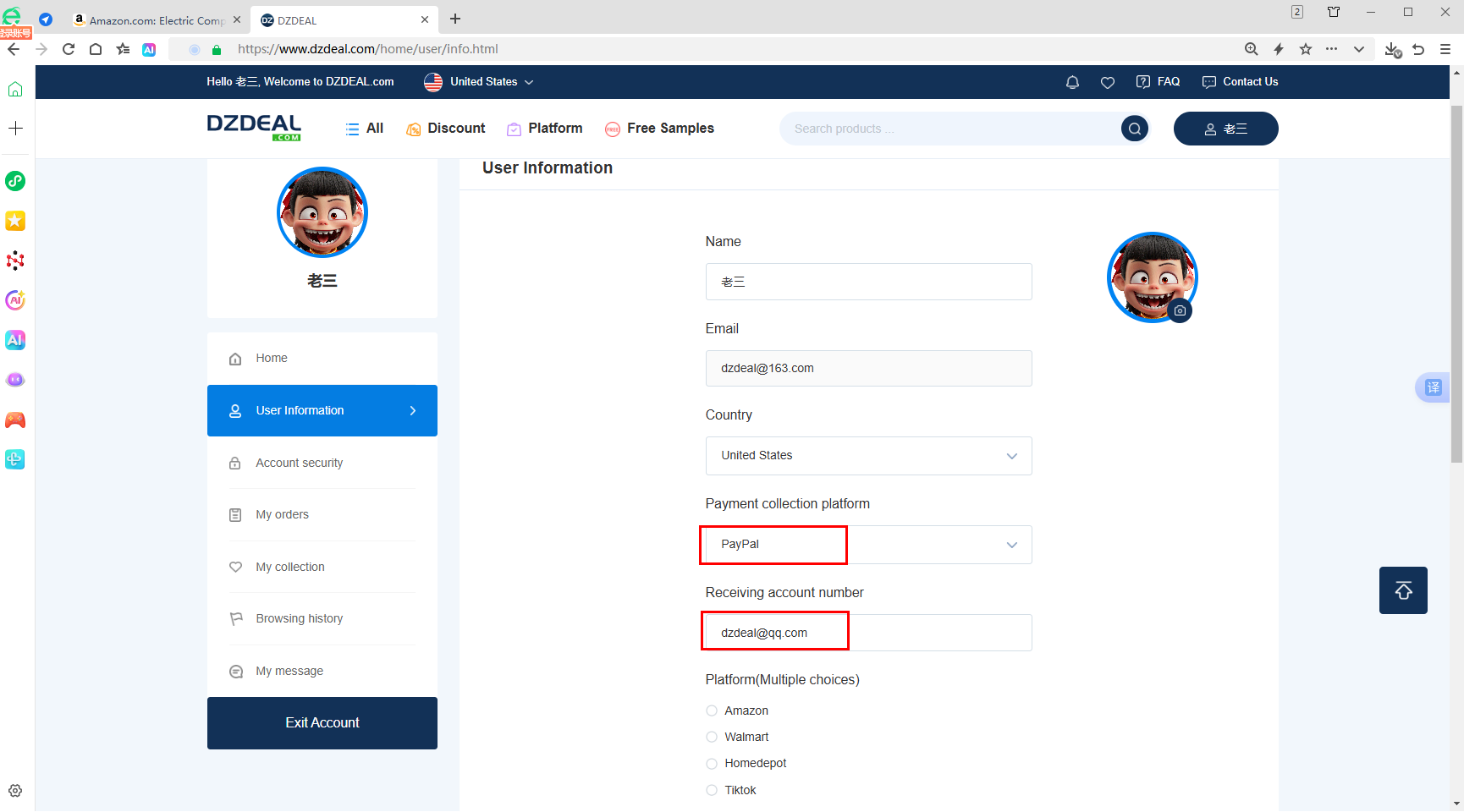Screen dimensions: 1464x812
Task: Click the notification bell icon
Action: (1072, 82)
